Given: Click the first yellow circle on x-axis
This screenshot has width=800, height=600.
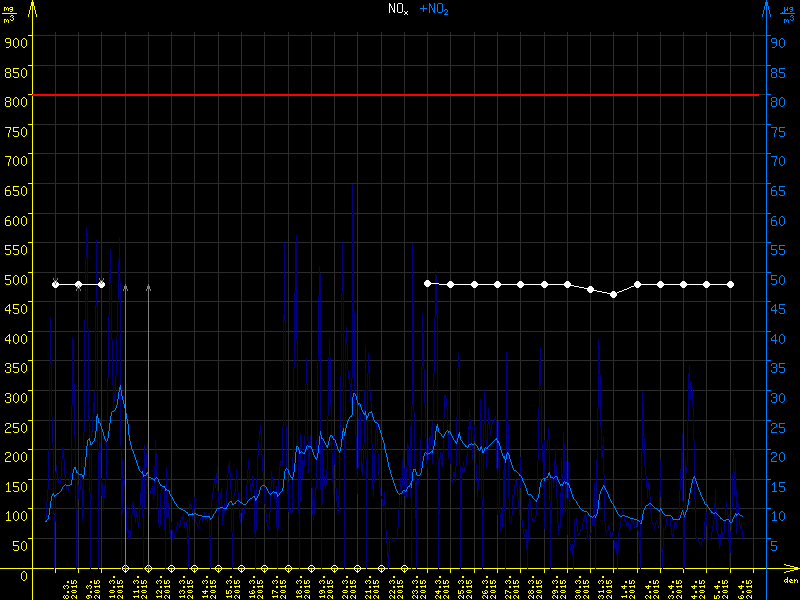Looking at the screenshot, I should coord(125,569).
